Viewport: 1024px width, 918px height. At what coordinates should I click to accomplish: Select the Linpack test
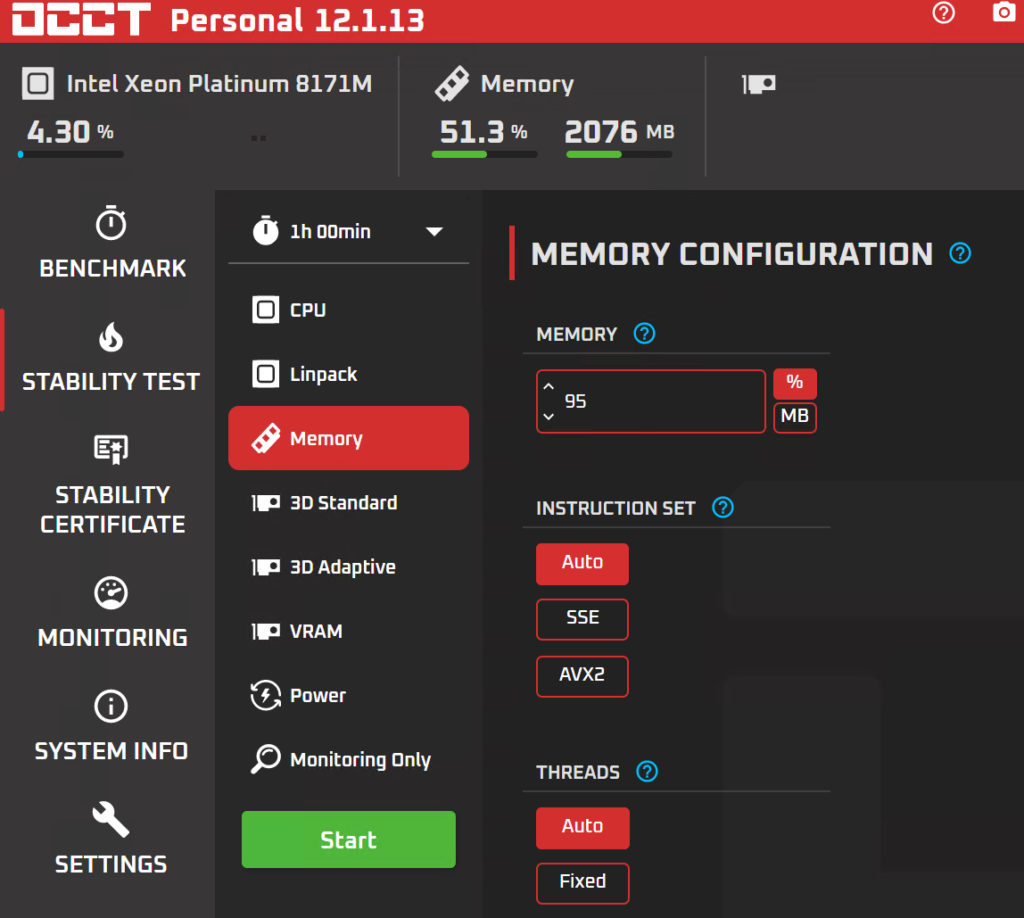pyautogui.click(x=349, y=374)
